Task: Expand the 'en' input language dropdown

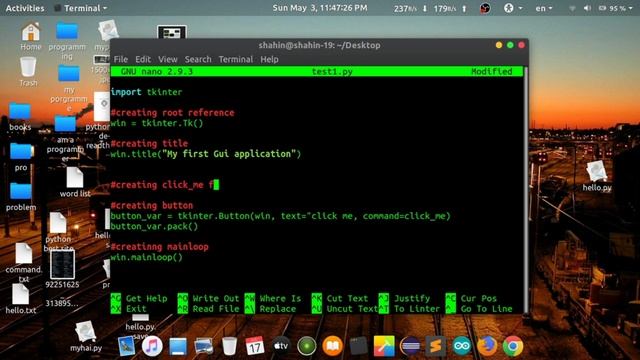Action: tap(544, 8)
